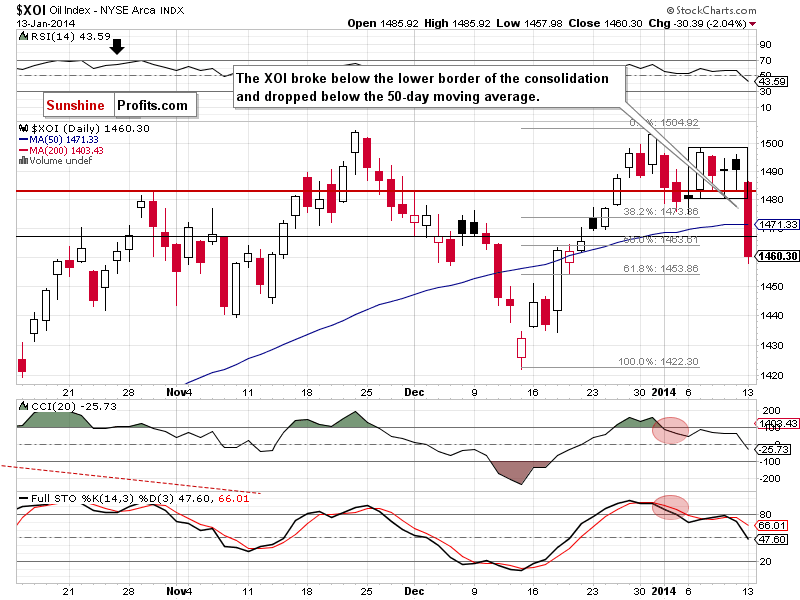Viewport: 800px width, 600px height.
Task: Click the 'CCI(20) -25.73' panel label
Action: tap(73, 406)
